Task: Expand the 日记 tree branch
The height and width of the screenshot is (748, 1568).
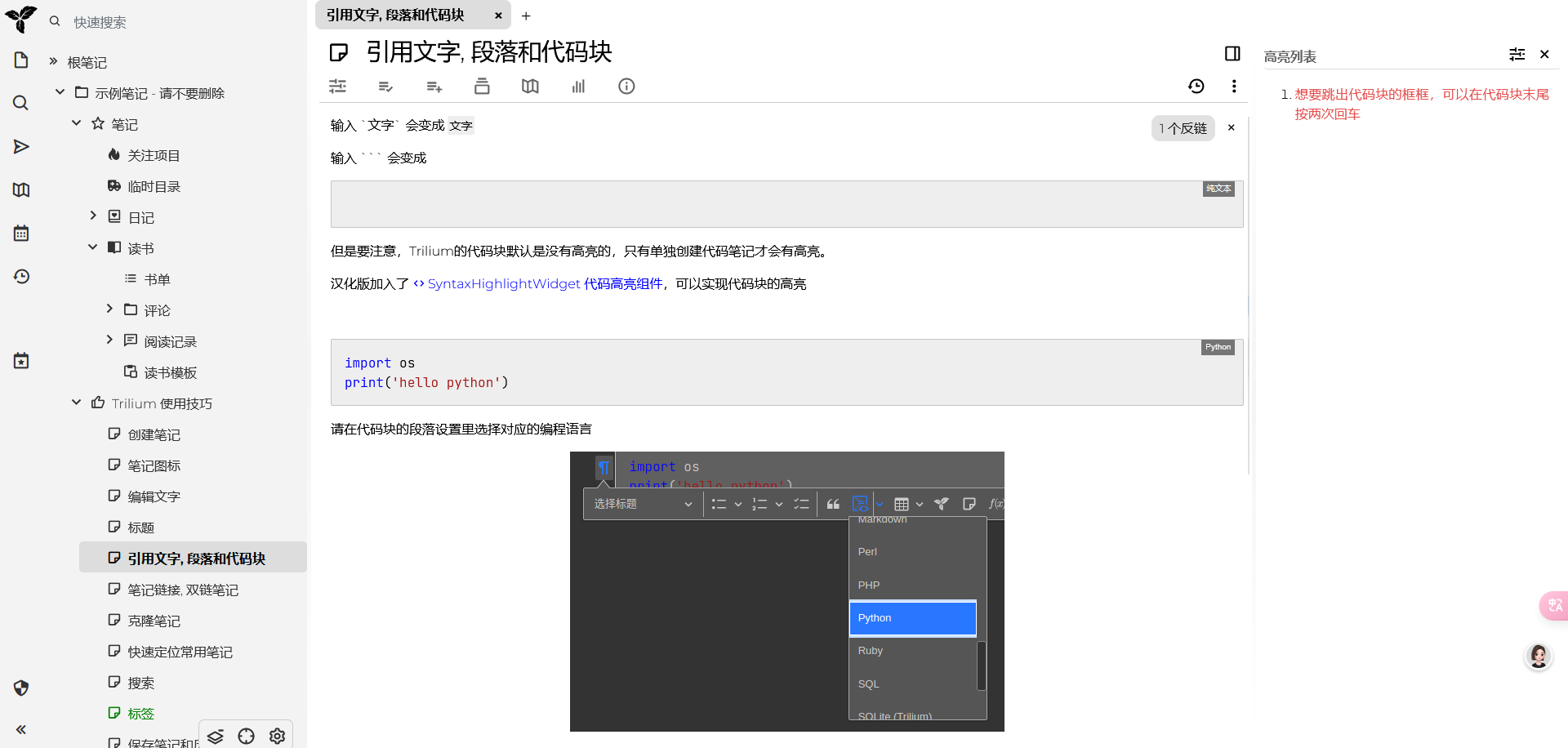Action: 92,216
